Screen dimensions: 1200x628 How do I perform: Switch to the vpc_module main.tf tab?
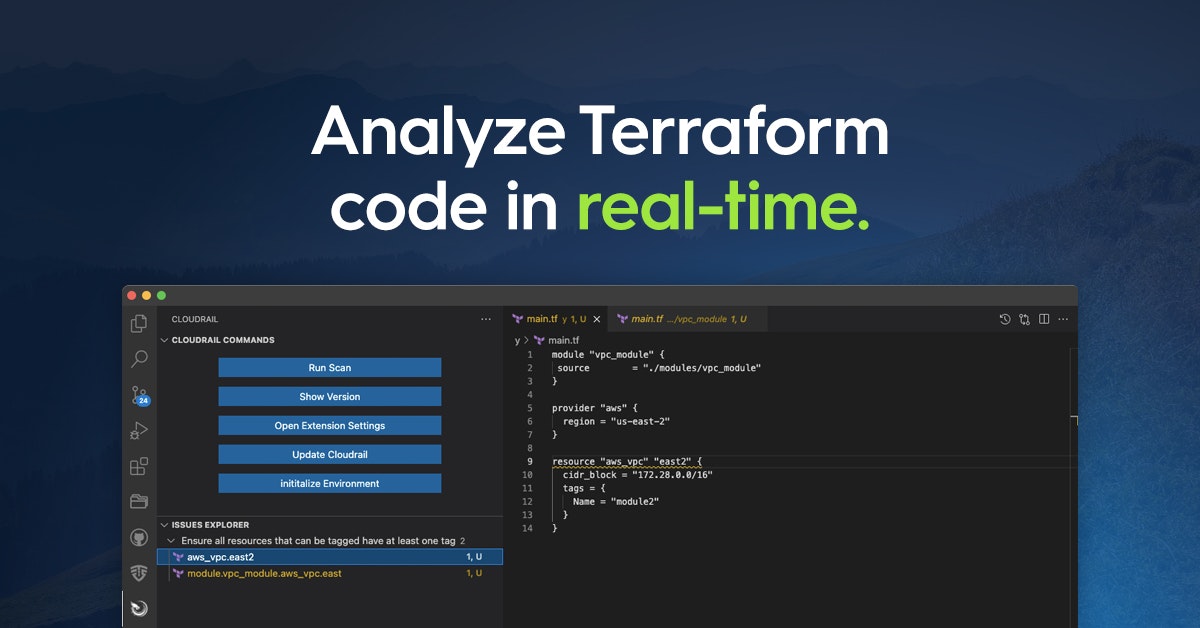coord(685,318)
